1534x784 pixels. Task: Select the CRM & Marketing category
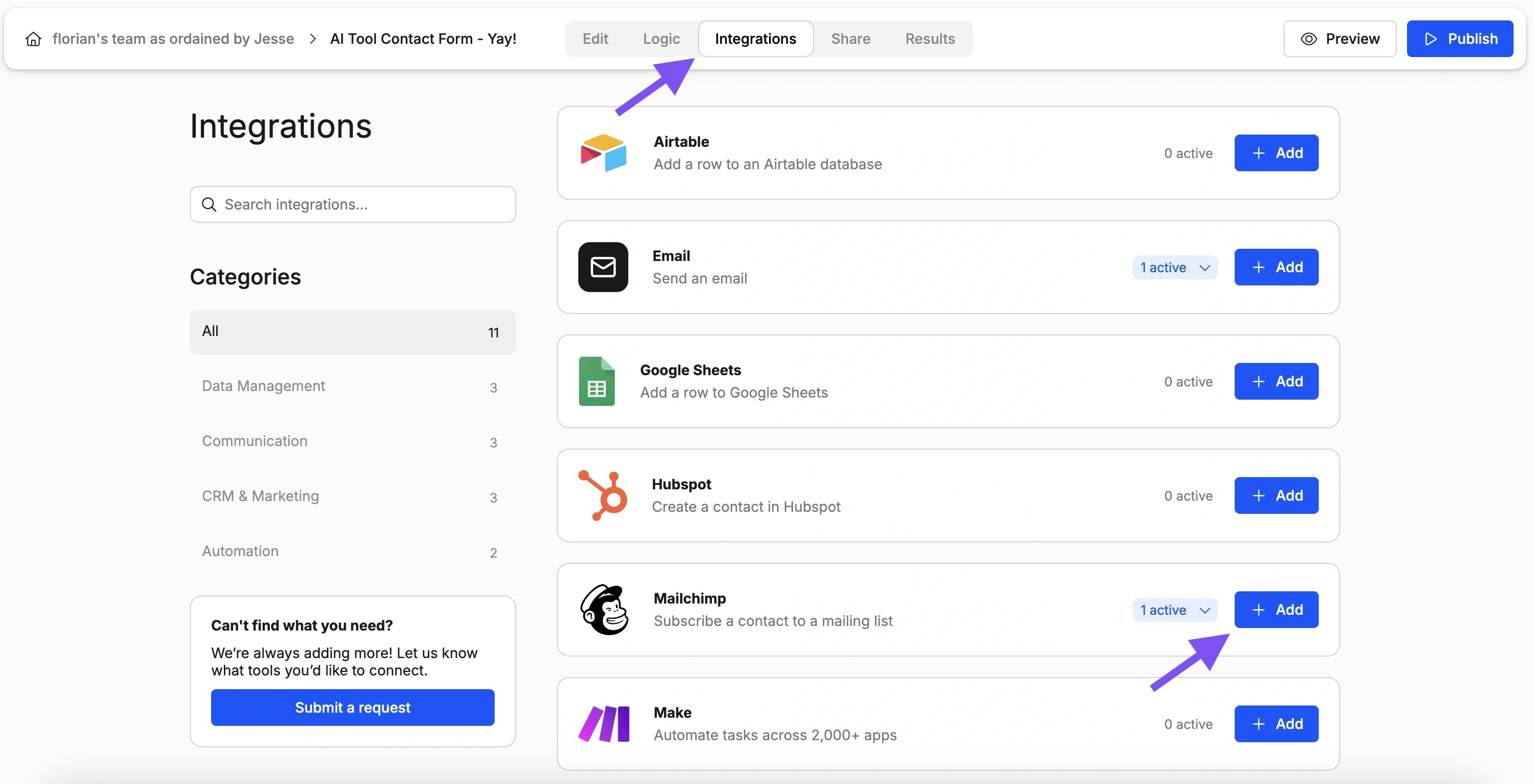click(x=260, y=496)
